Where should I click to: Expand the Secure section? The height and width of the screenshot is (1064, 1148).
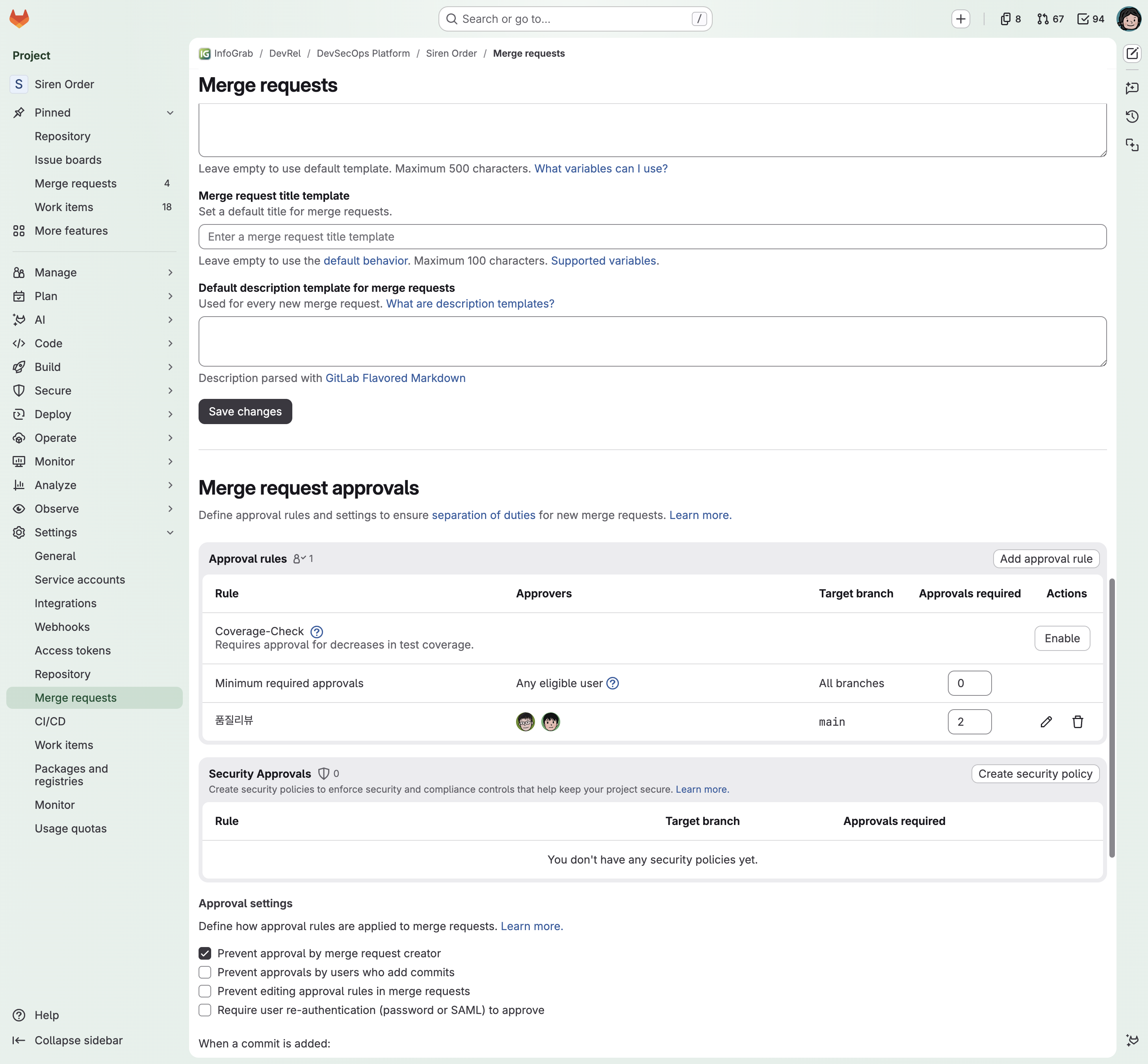pyautogui.click(x=95, y=390)
